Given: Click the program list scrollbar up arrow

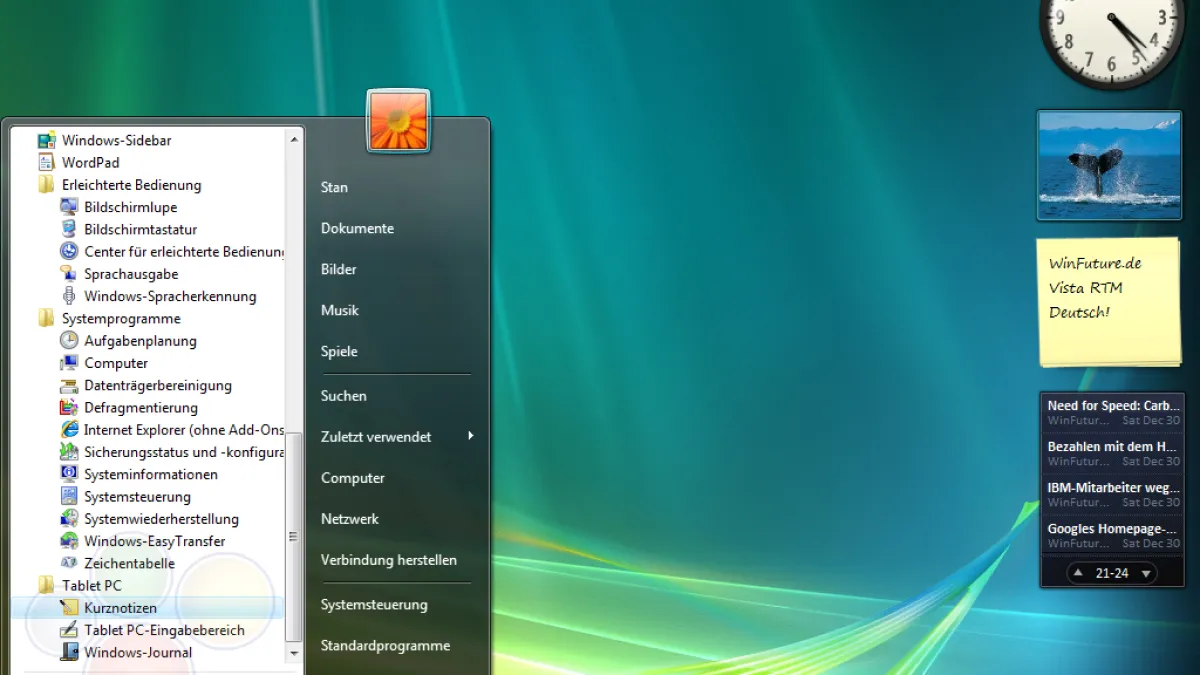Looking at the screenshot, I should coord(294,139).
